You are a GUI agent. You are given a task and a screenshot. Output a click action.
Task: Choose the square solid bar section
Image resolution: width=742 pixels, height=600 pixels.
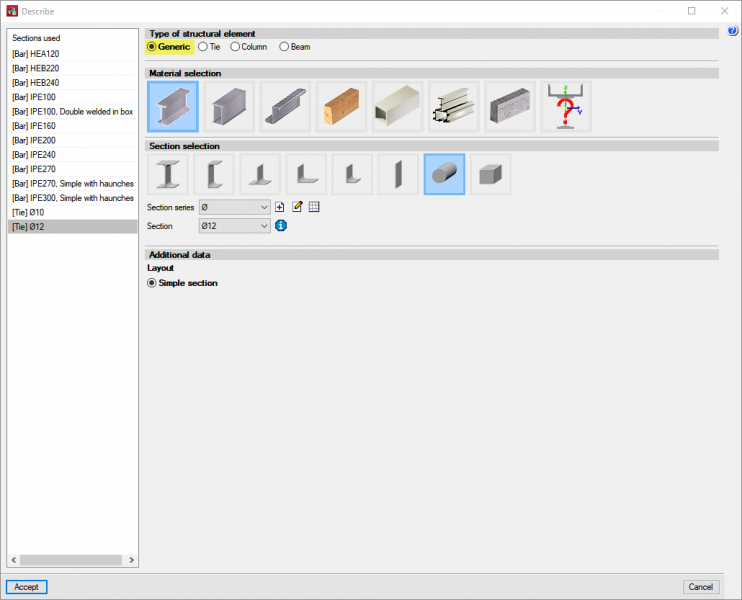(490, 174)
